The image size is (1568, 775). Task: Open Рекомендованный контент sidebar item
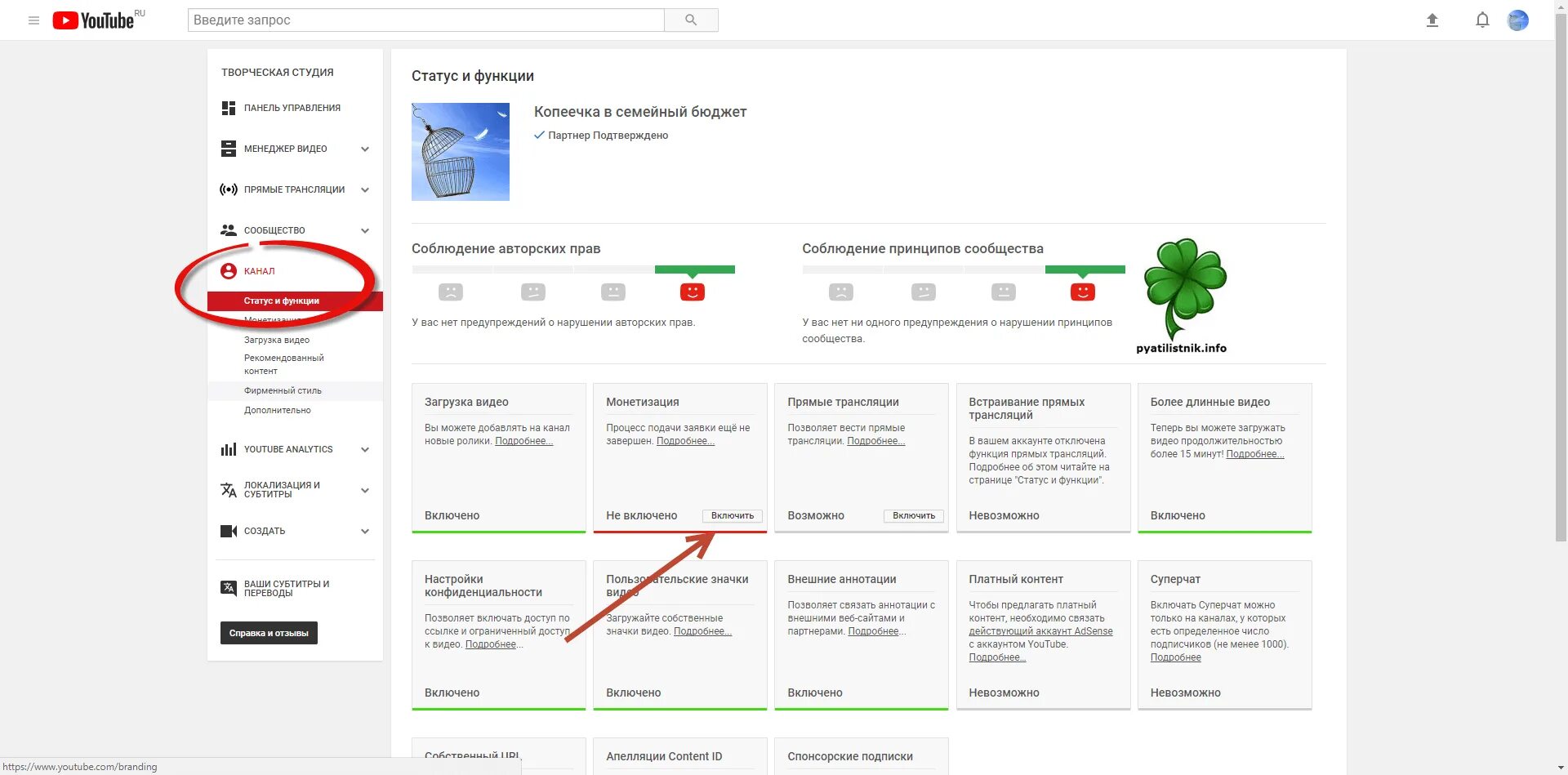click(x=284, y=364)
